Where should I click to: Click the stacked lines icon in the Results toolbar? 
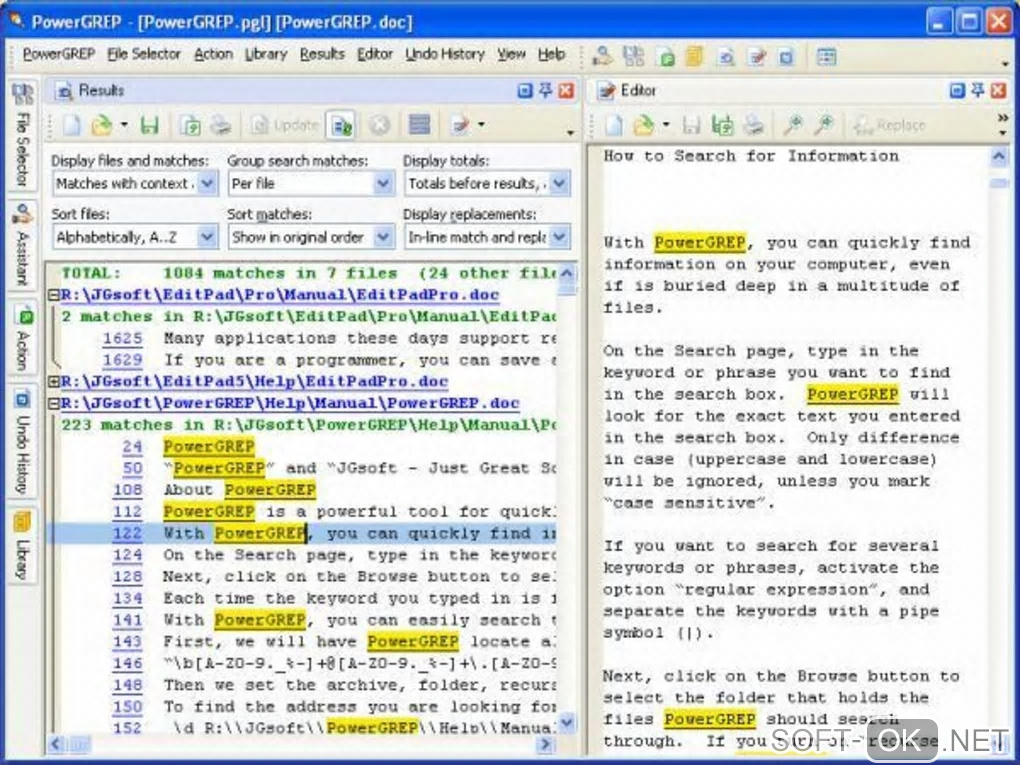419,125
